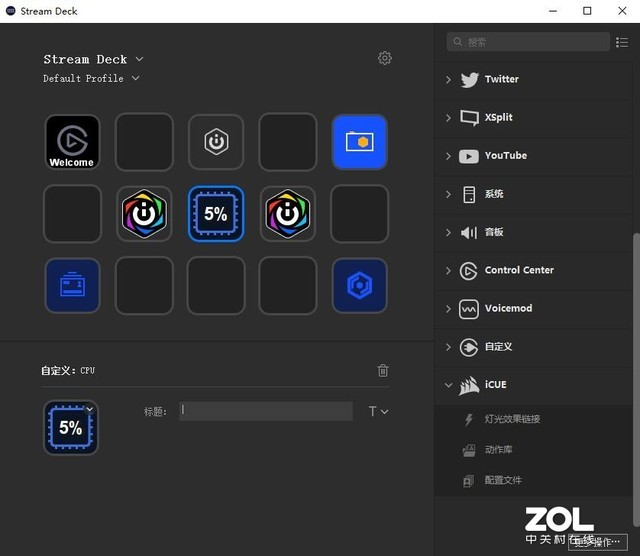The height and width of the screenshot is (556, 640).
Task: Select the blue toolbox key in the bottom row
Action: pyautogui.click(x=72, y=285)
